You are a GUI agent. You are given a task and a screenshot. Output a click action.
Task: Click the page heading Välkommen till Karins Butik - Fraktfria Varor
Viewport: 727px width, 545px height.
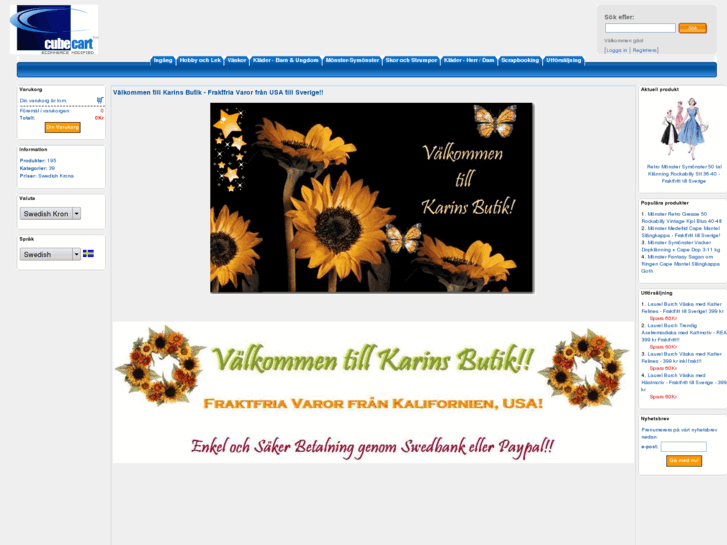tap(218, 93)
